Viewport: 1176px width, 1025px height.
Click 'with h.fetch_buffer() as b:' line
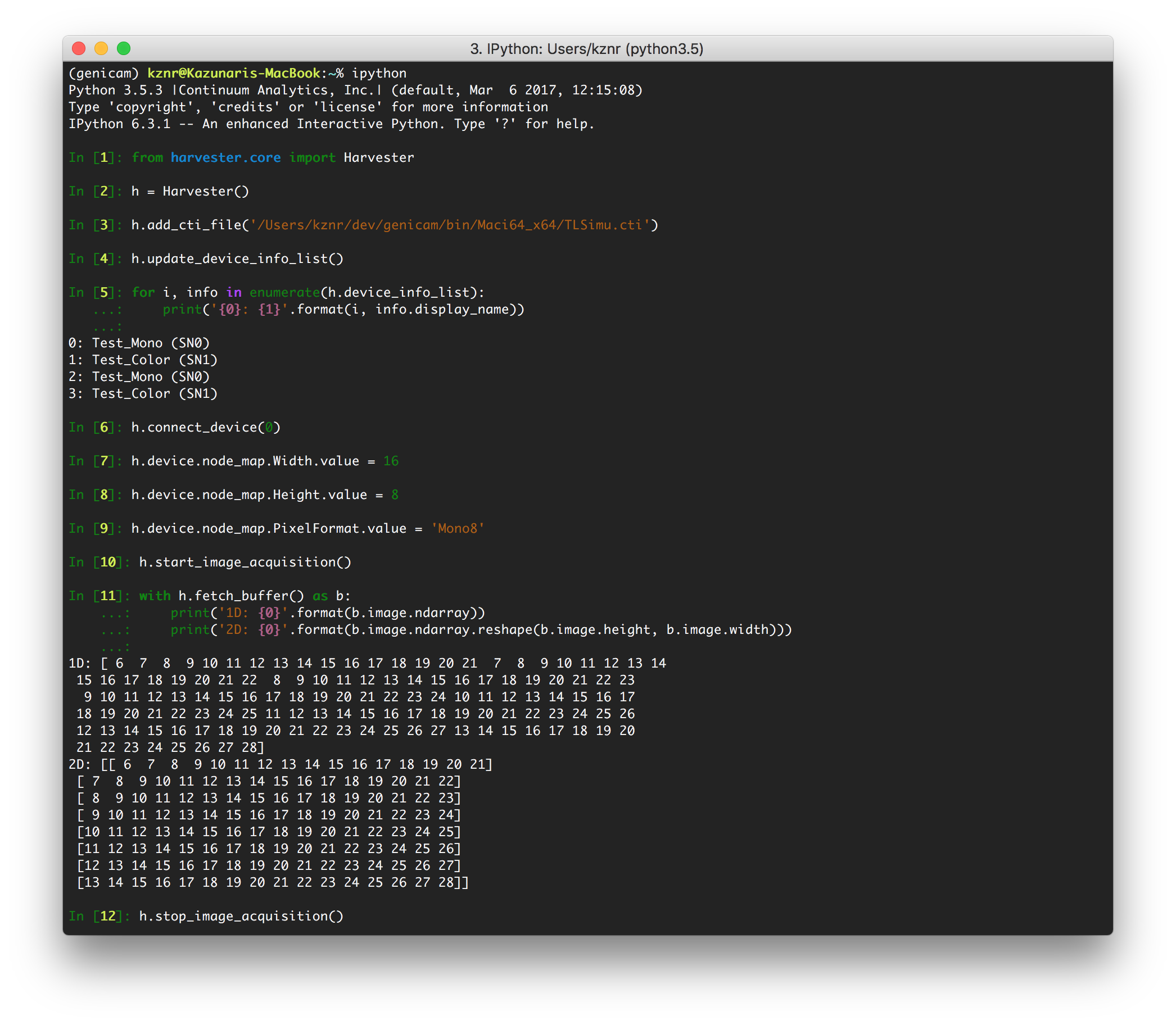[x=245, y=596]
